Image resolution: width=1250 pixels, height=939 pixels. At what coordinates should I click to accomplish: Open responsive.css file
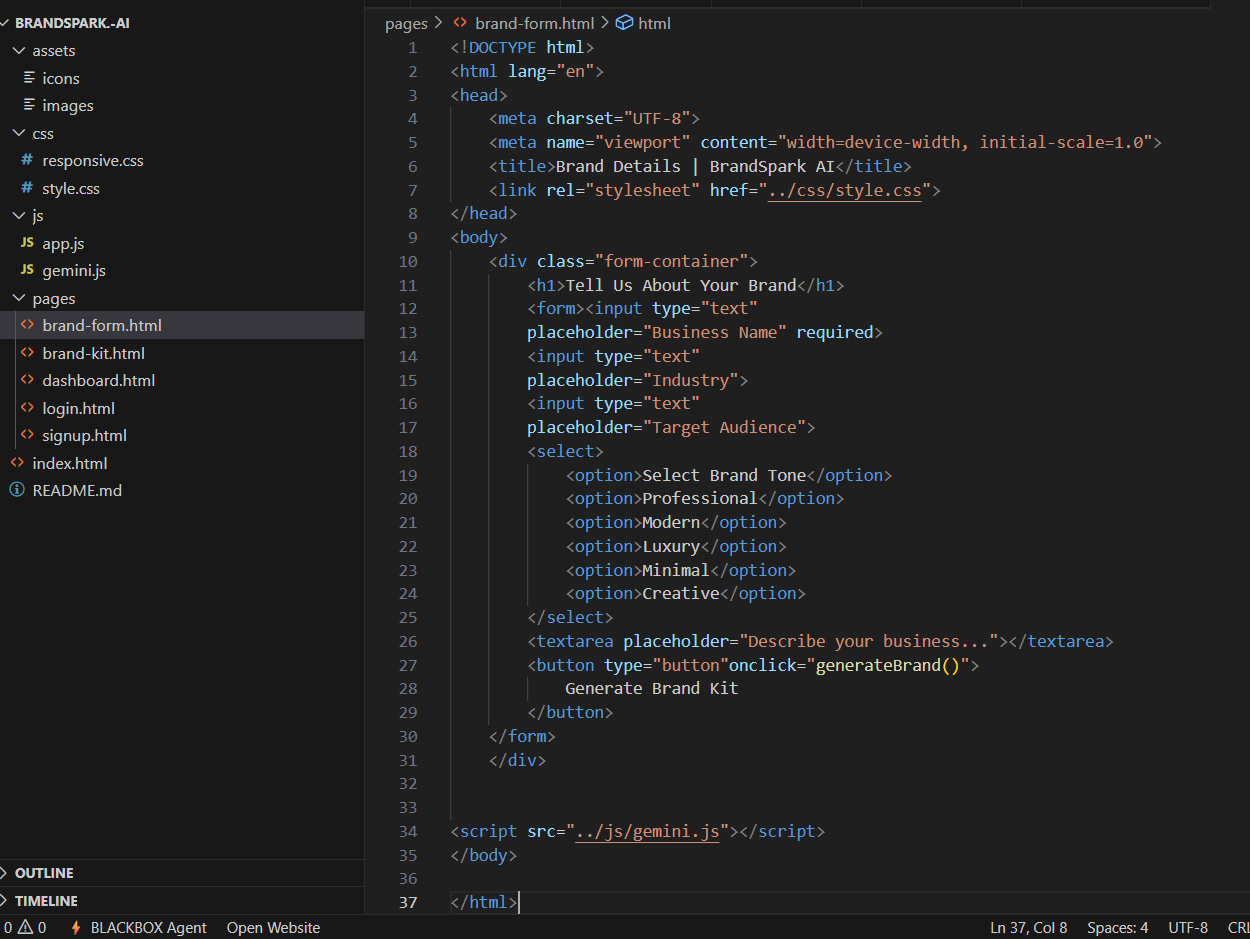[93, 160]
